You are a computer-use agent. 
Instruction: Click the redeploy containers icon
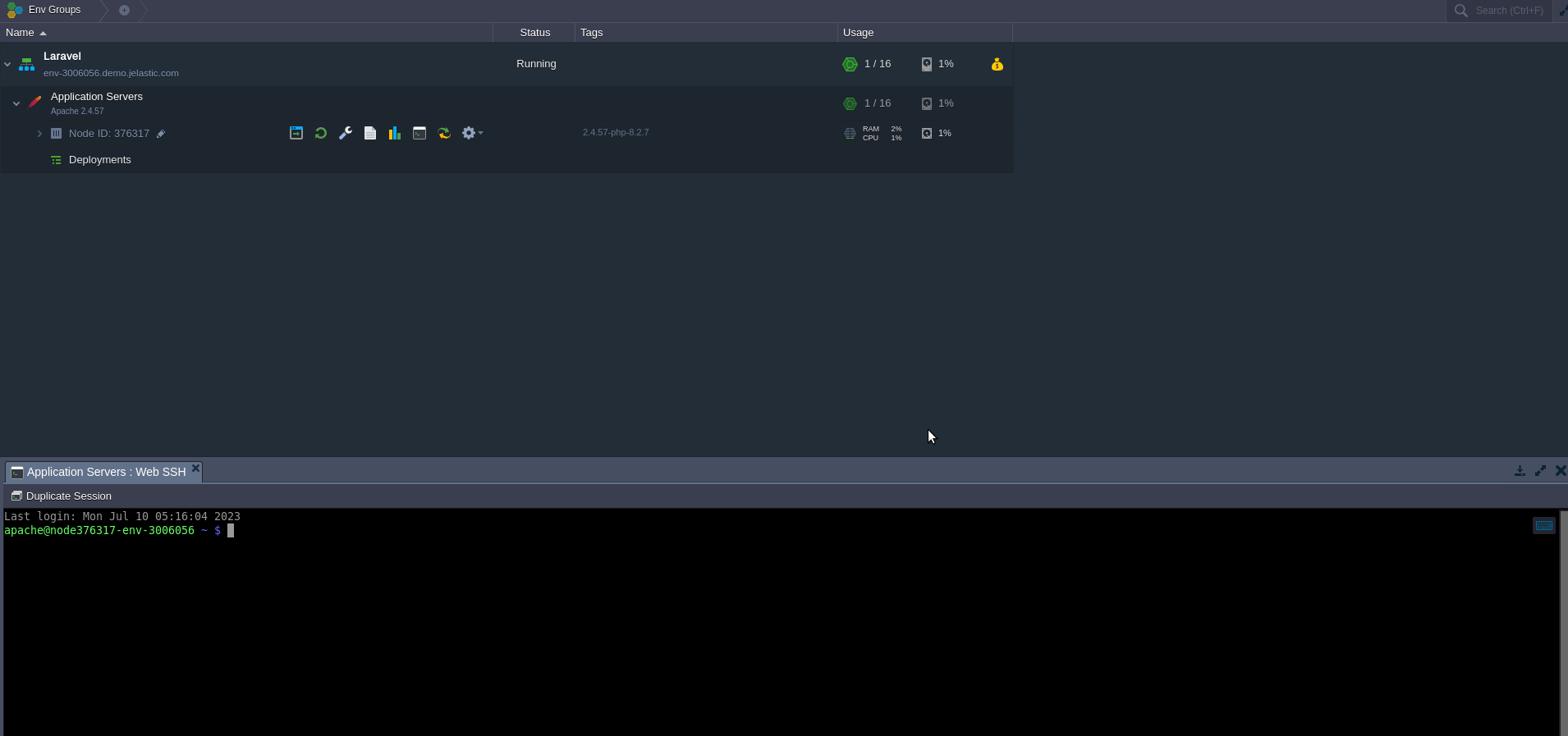444,133
